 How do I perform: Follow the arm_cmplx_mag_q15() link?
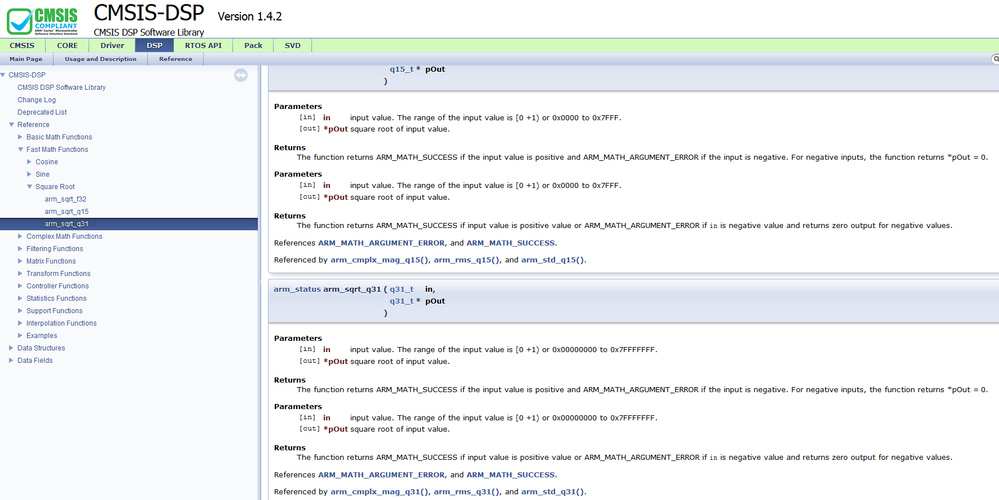click(380, 260)
